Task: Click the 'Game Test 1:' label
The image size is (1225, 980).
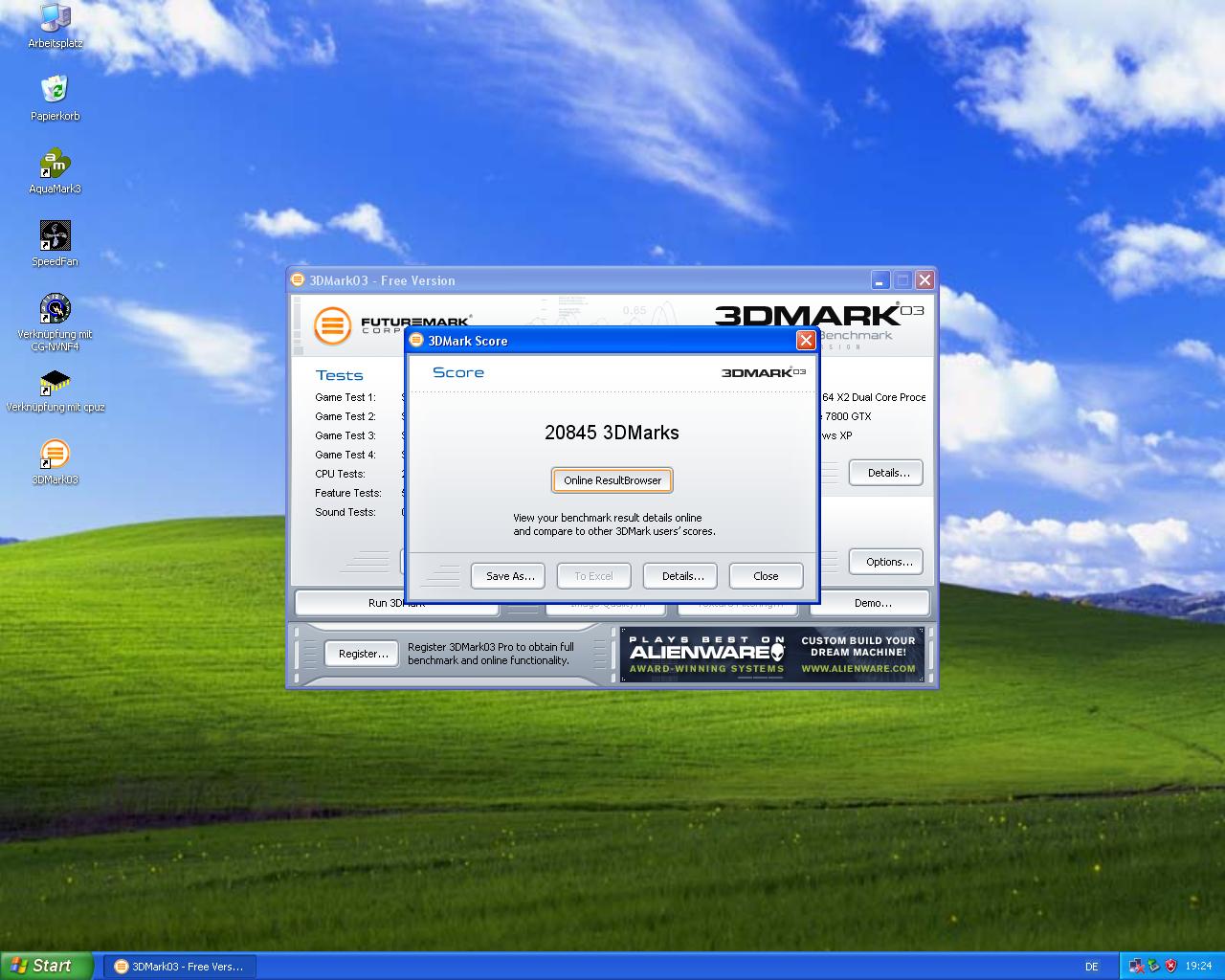Action: click(345, 397)
